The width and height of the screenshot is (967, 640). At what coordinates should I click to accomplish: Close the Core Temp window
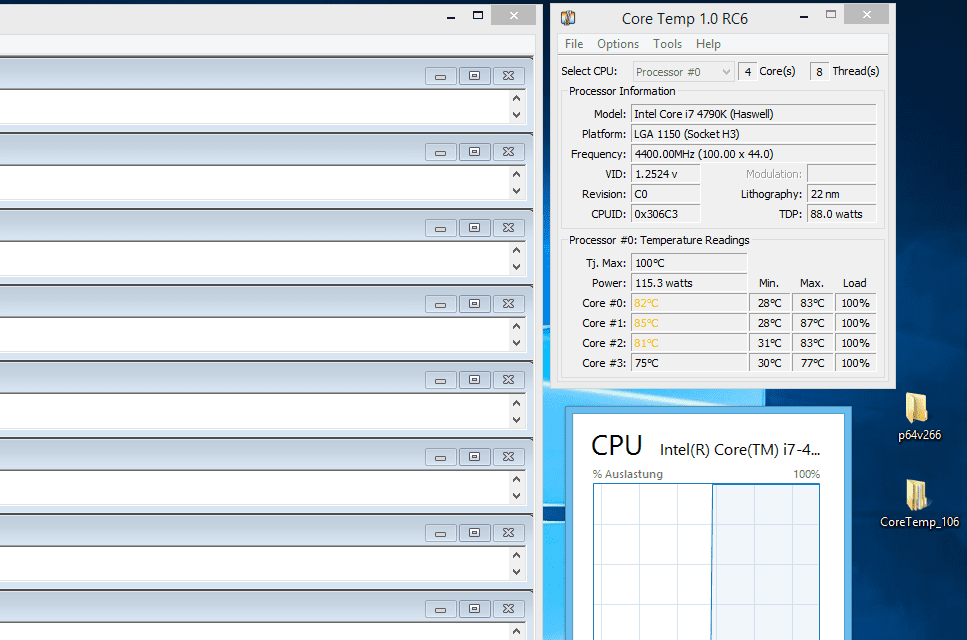pos(866,15)
